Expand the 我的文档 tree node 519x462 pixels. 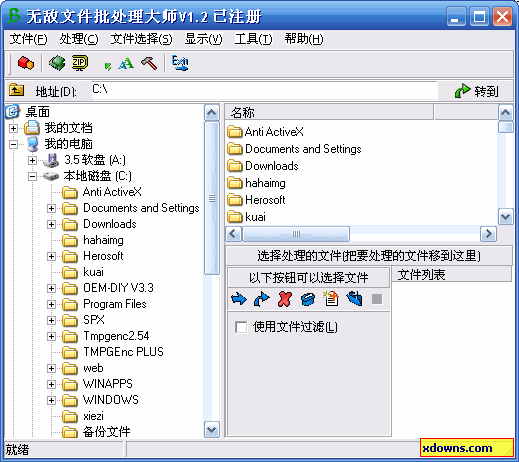tap(13, 128)
